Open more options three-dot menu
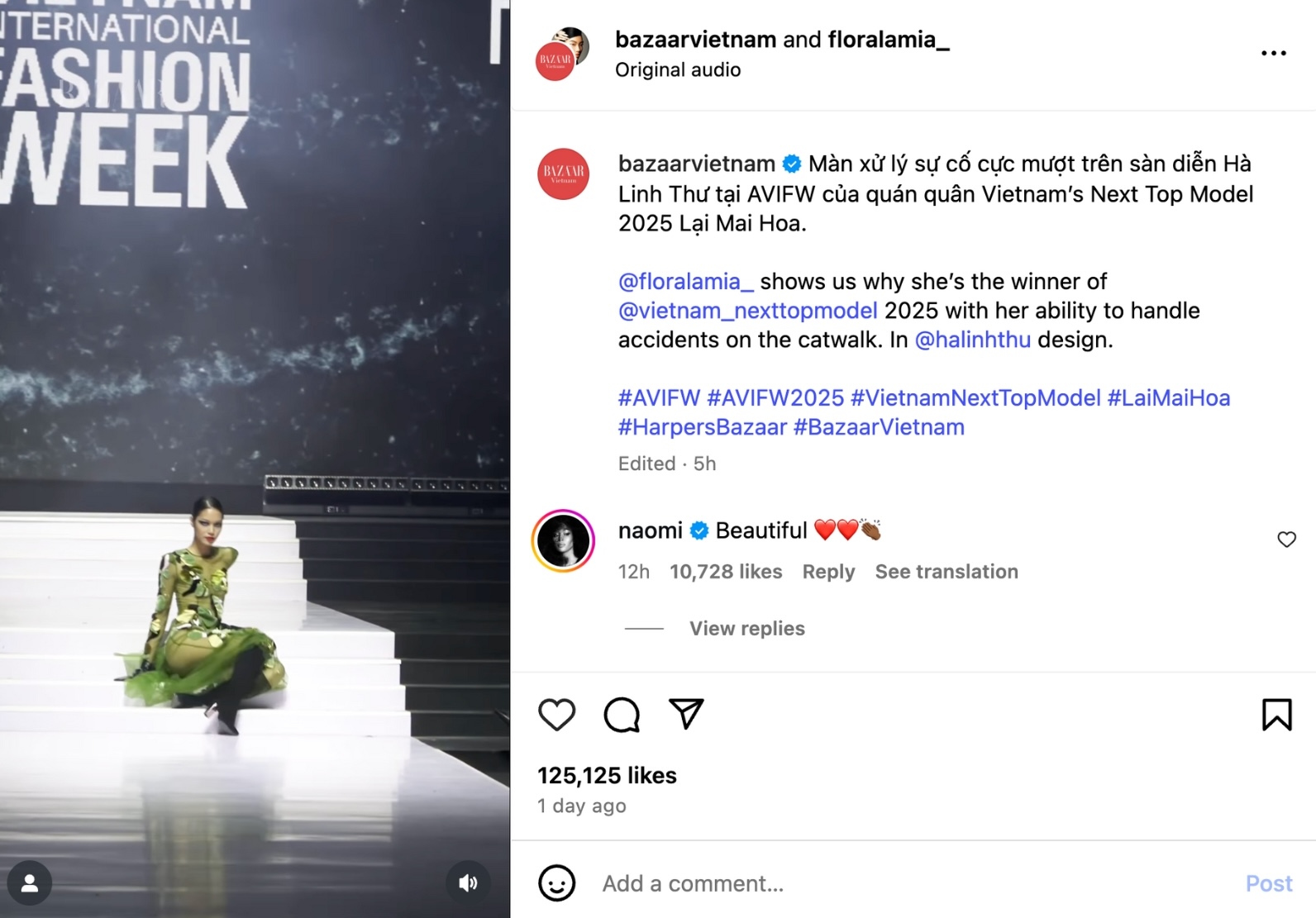The width and height of the screenshot is (1316, 918). 1273,53
